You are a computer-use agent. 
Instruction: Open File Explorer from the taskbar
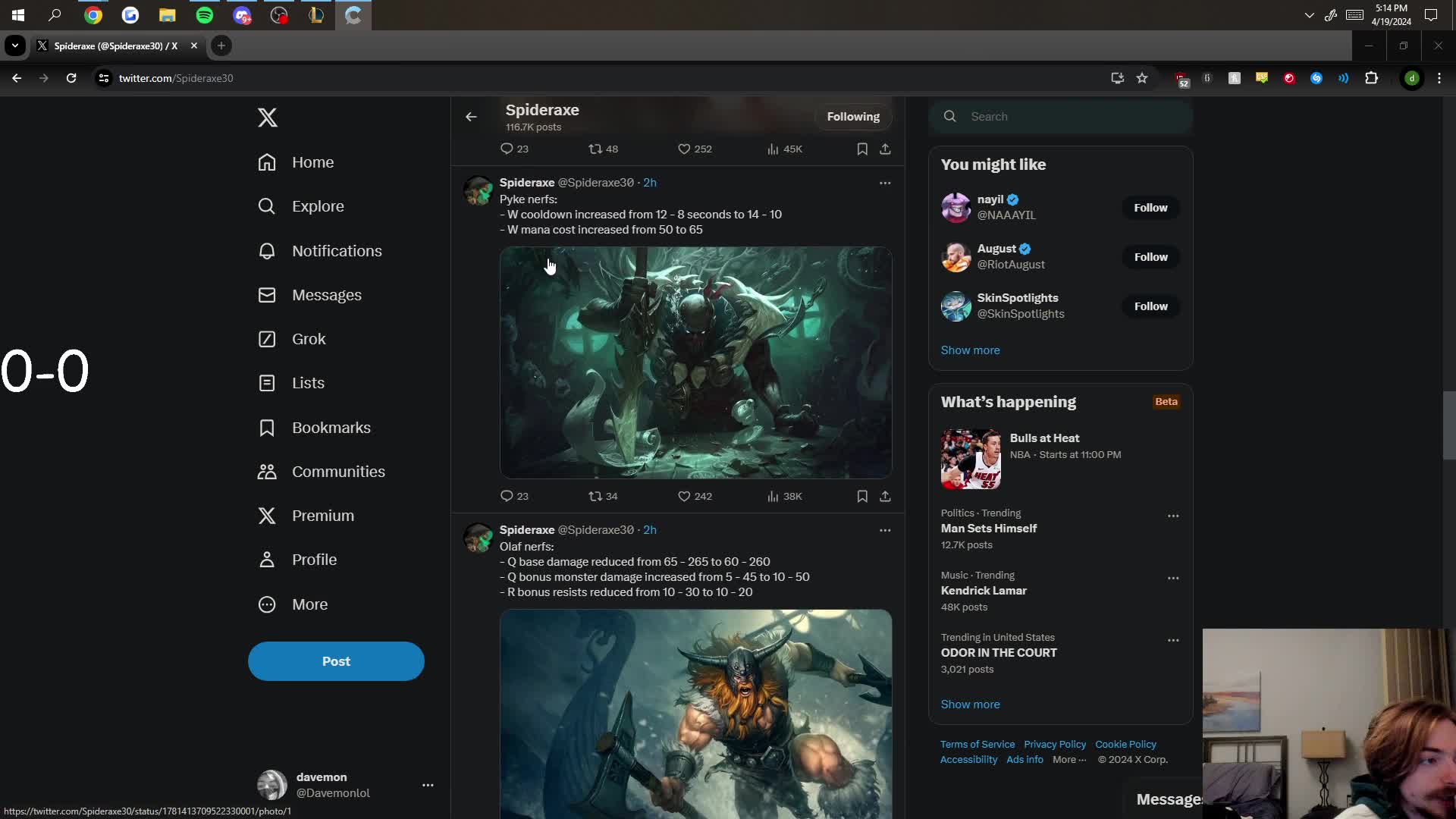tap(168, 15)
